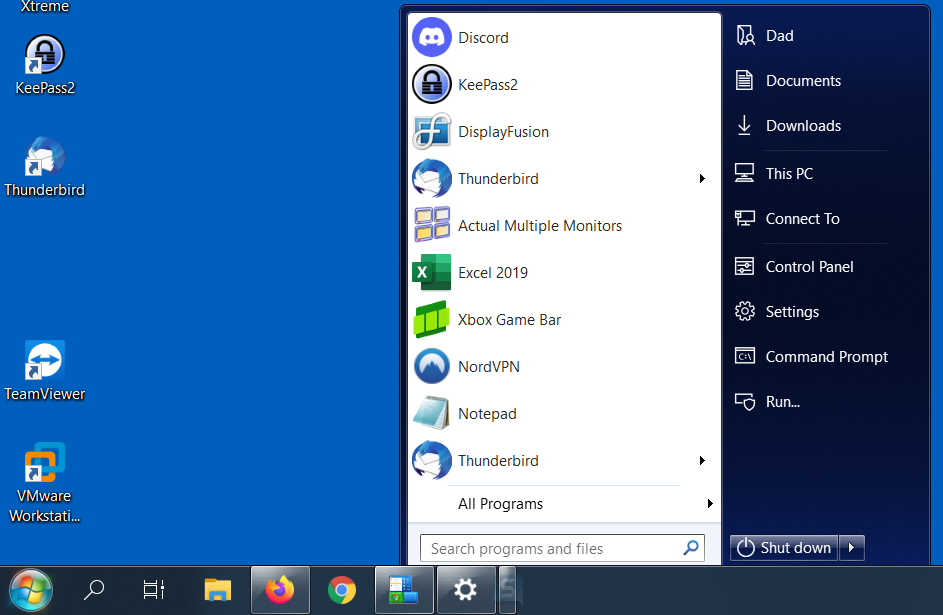Open Task View on the taskbar

pyautogui.click(x=154, y=590)
